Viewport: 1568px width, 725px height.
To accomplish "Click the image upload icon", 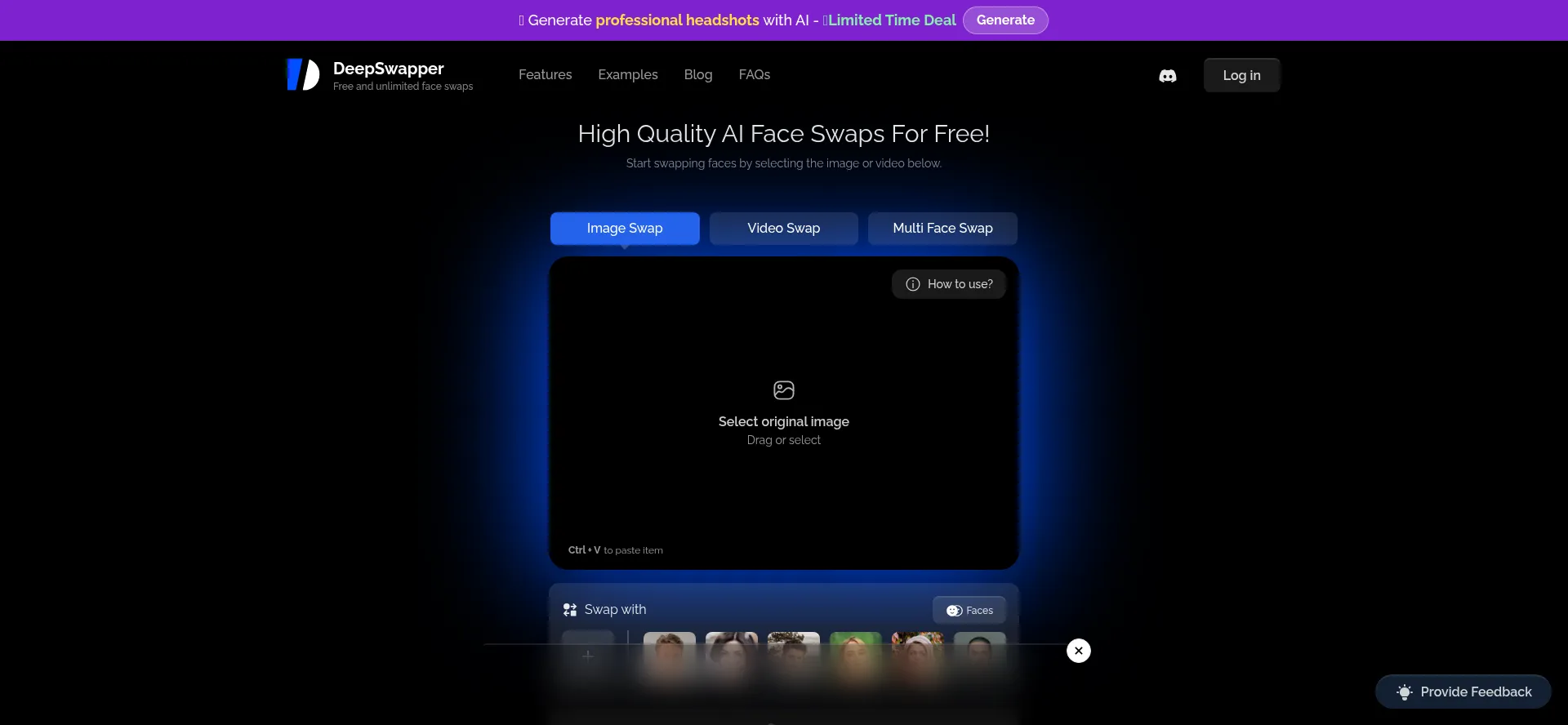I will 784,390.
